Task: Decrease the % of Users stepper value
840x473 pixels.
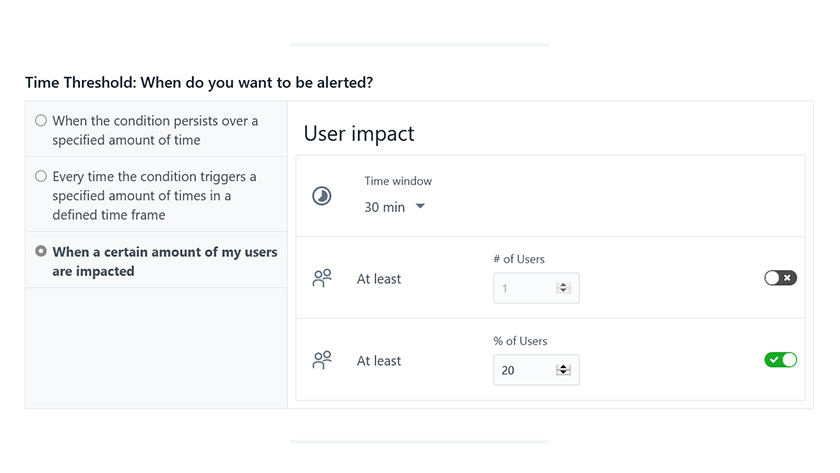Action: tap(563, 373)
